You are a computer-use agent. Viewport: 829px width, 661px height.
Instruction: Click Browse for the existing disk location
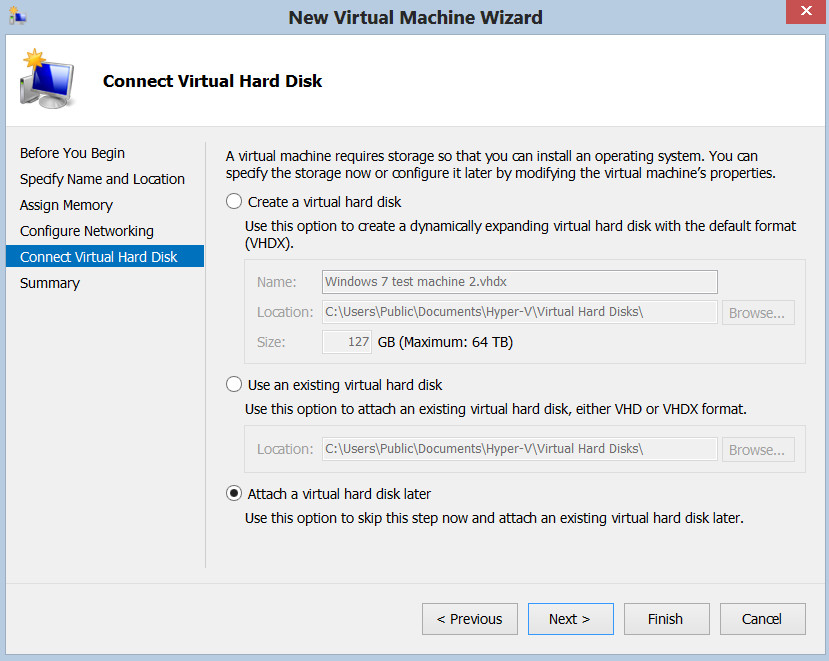[758, 449]
